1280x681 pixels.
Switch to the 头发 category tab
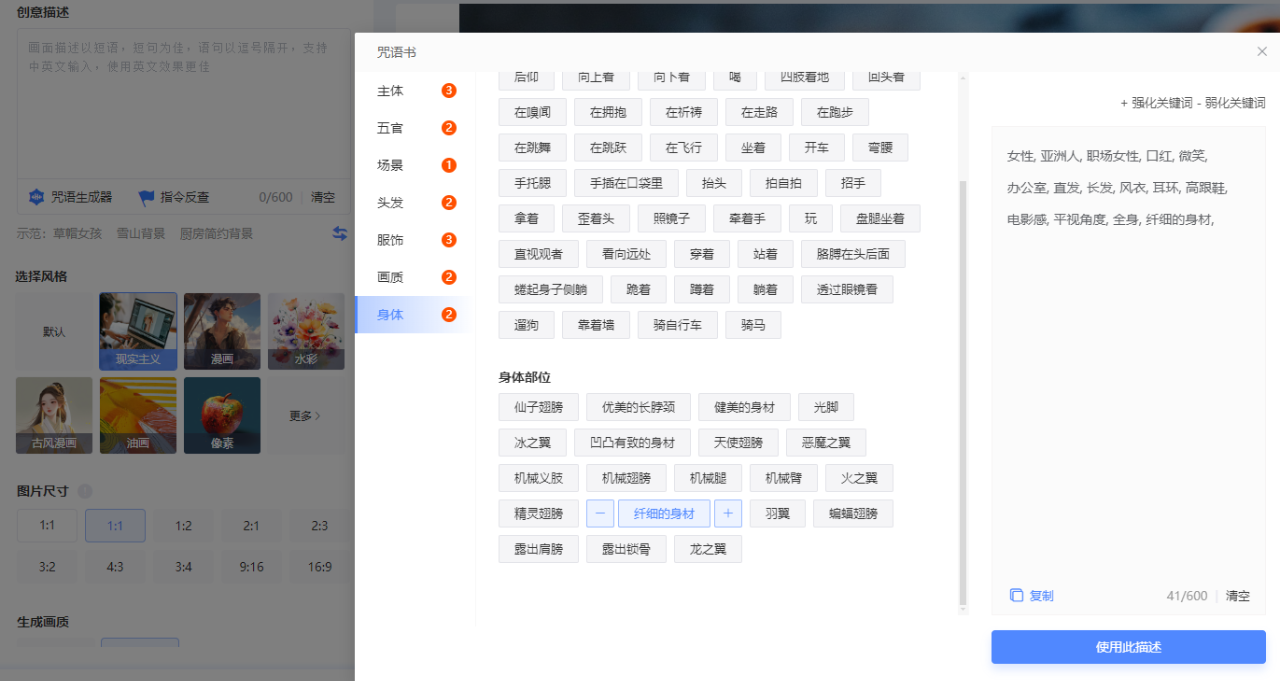[x=391, y=203]
